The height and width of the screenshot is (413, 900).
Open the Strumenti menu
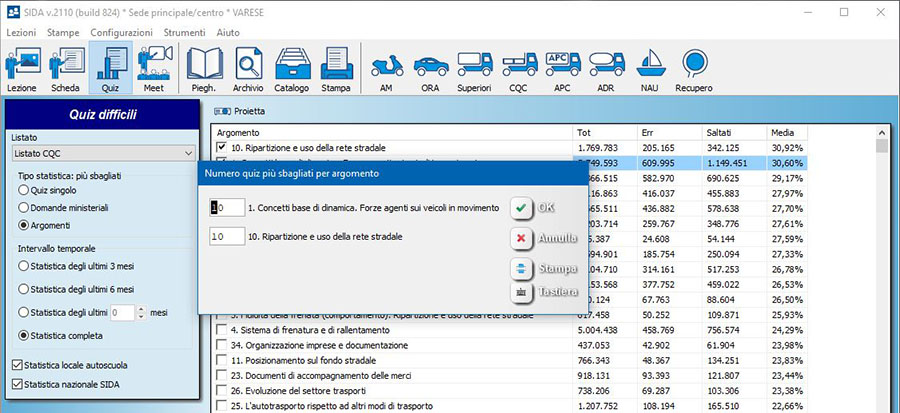pos(185,33)
